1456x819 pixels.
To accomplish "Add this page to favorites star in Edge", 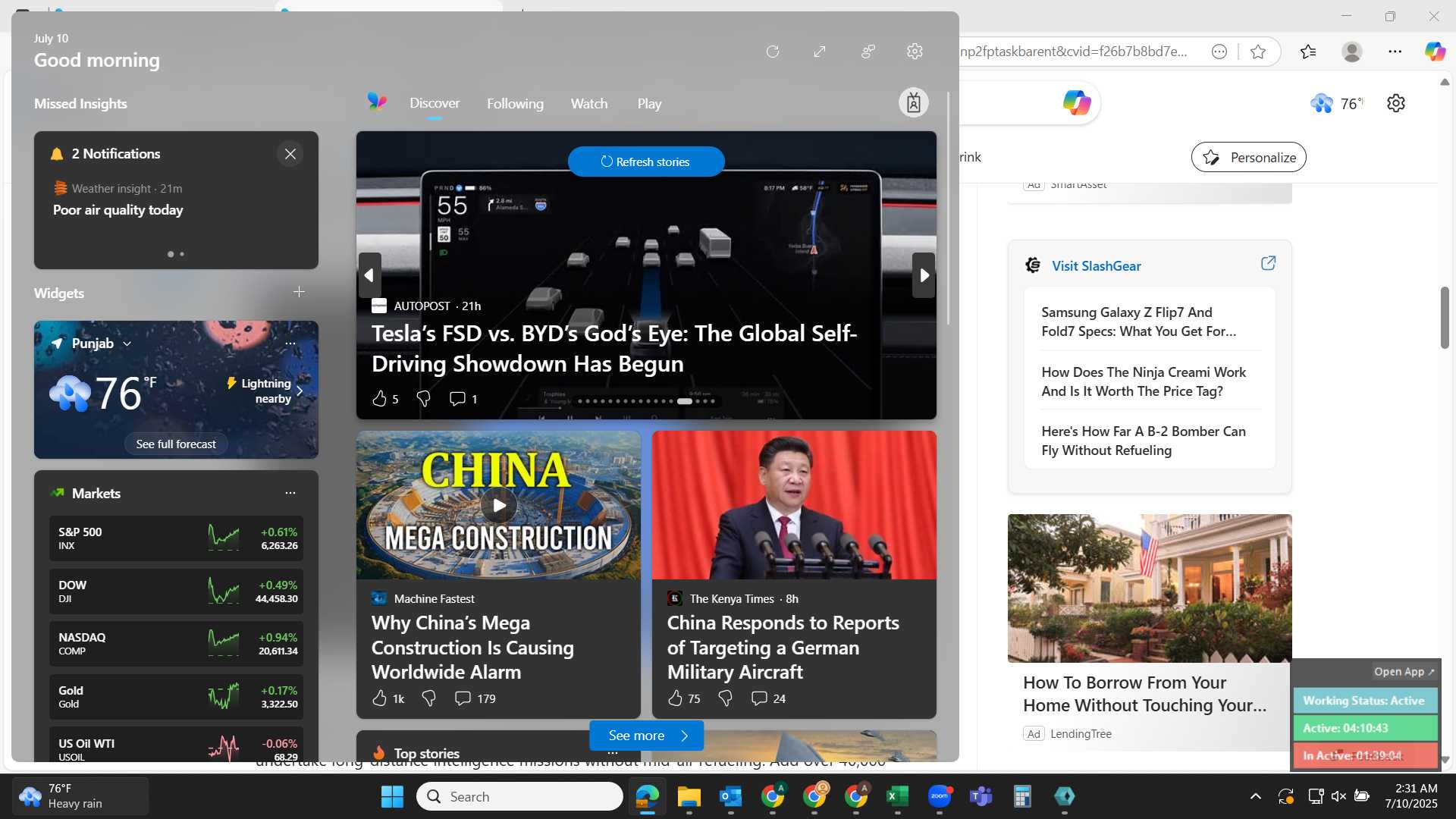I will [x=1258, y=52].
